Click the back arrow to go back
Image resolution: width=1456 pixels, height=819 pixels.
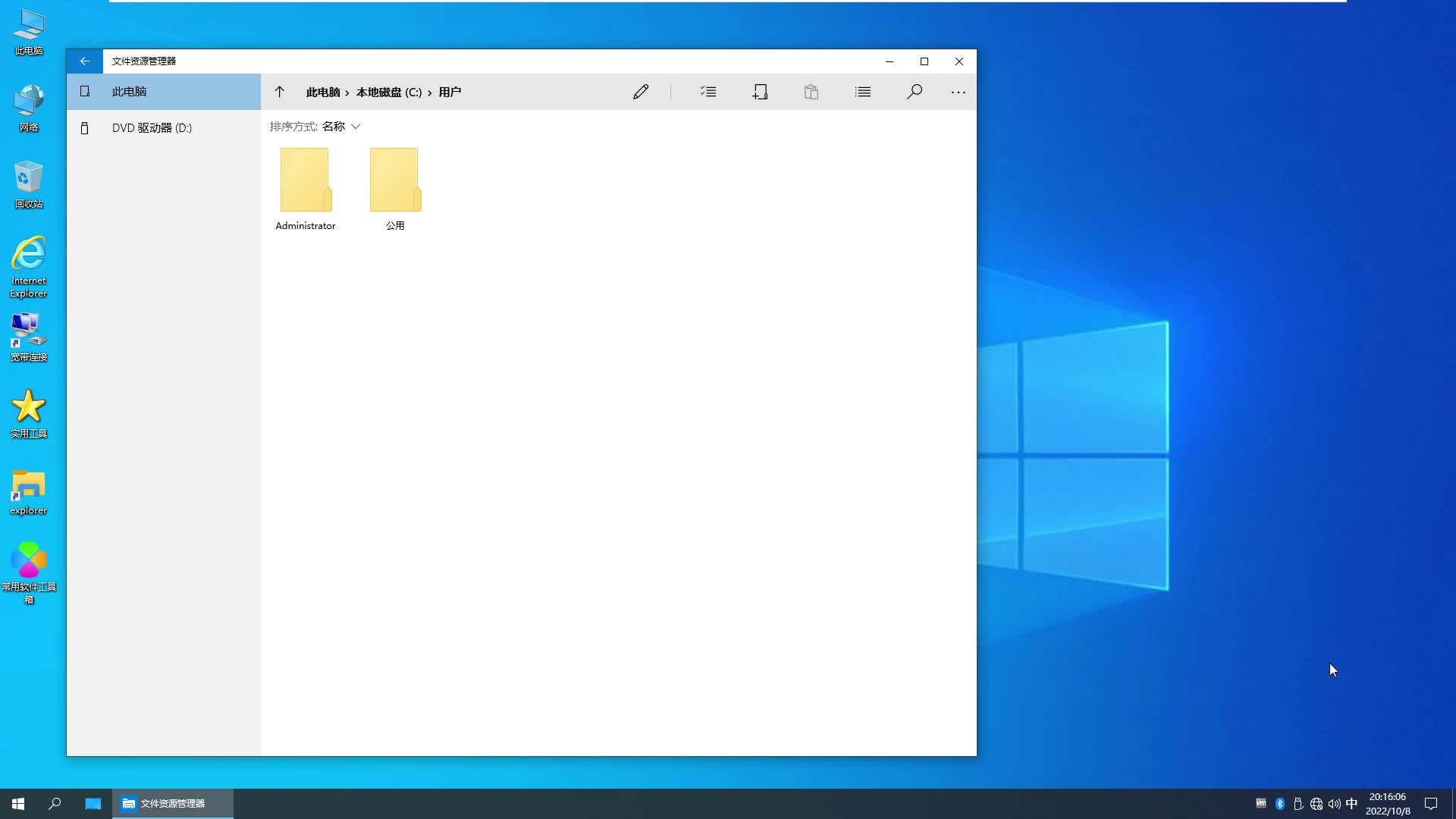pos(84,61)
